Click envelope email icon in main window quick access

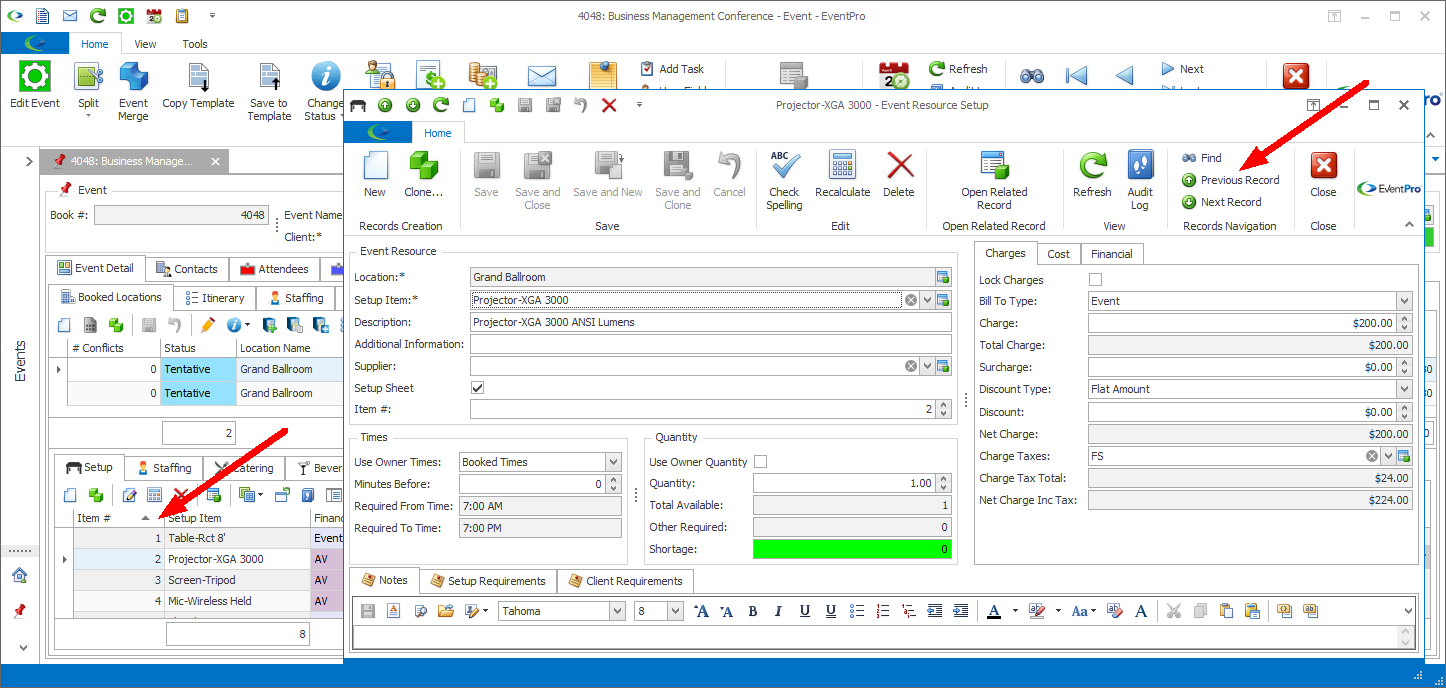point(69,16)
